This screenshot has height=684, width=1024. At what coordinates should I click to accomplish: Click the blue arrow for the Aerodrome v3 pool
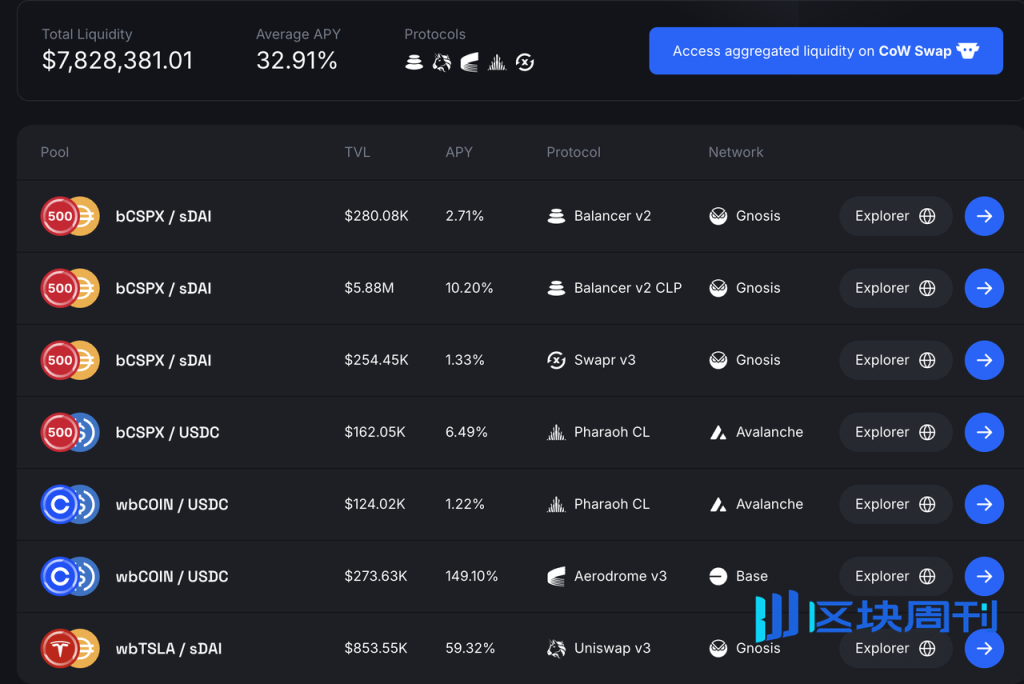click(984, 576)
